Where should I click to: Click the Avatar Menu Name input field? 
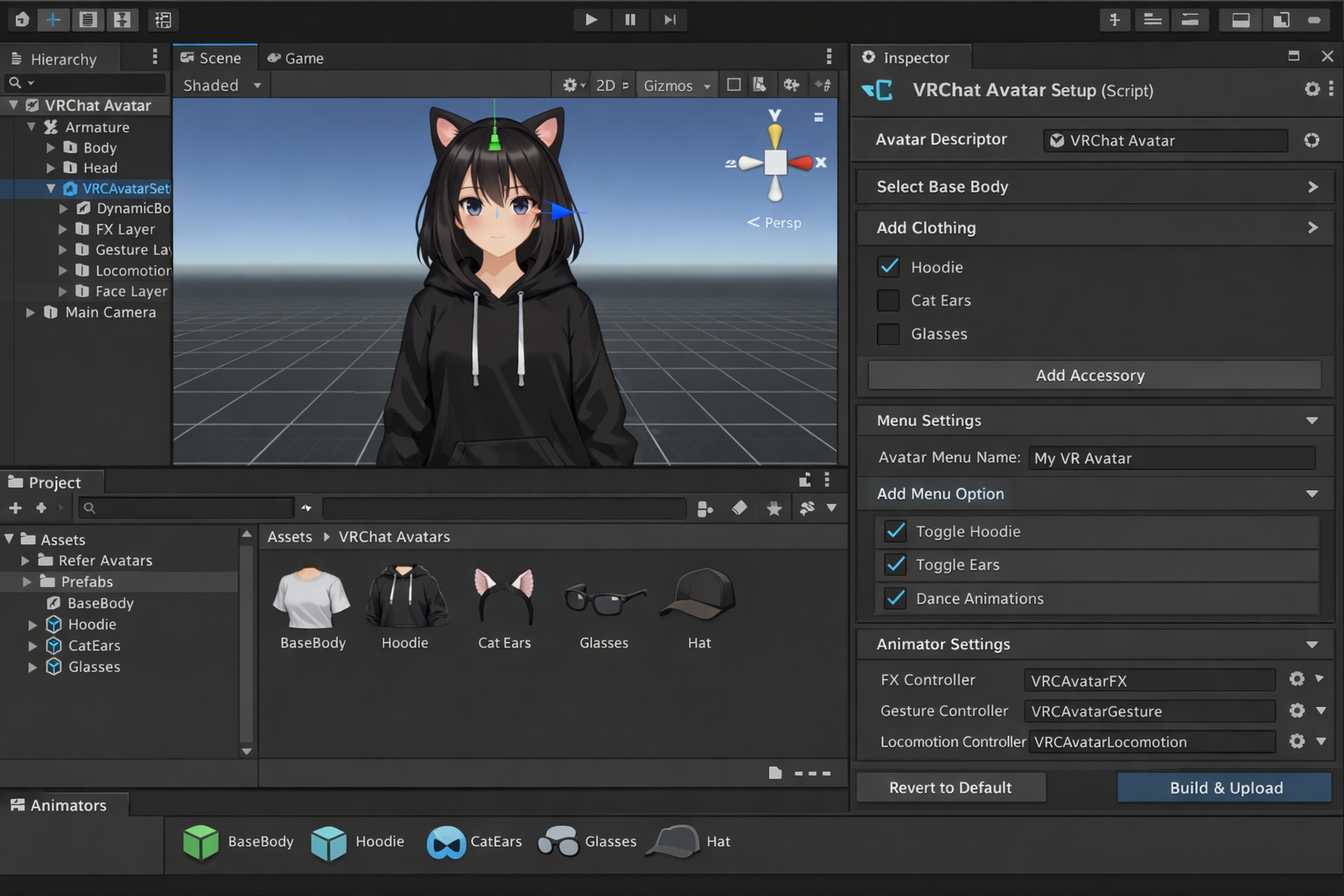(1171, 458)
